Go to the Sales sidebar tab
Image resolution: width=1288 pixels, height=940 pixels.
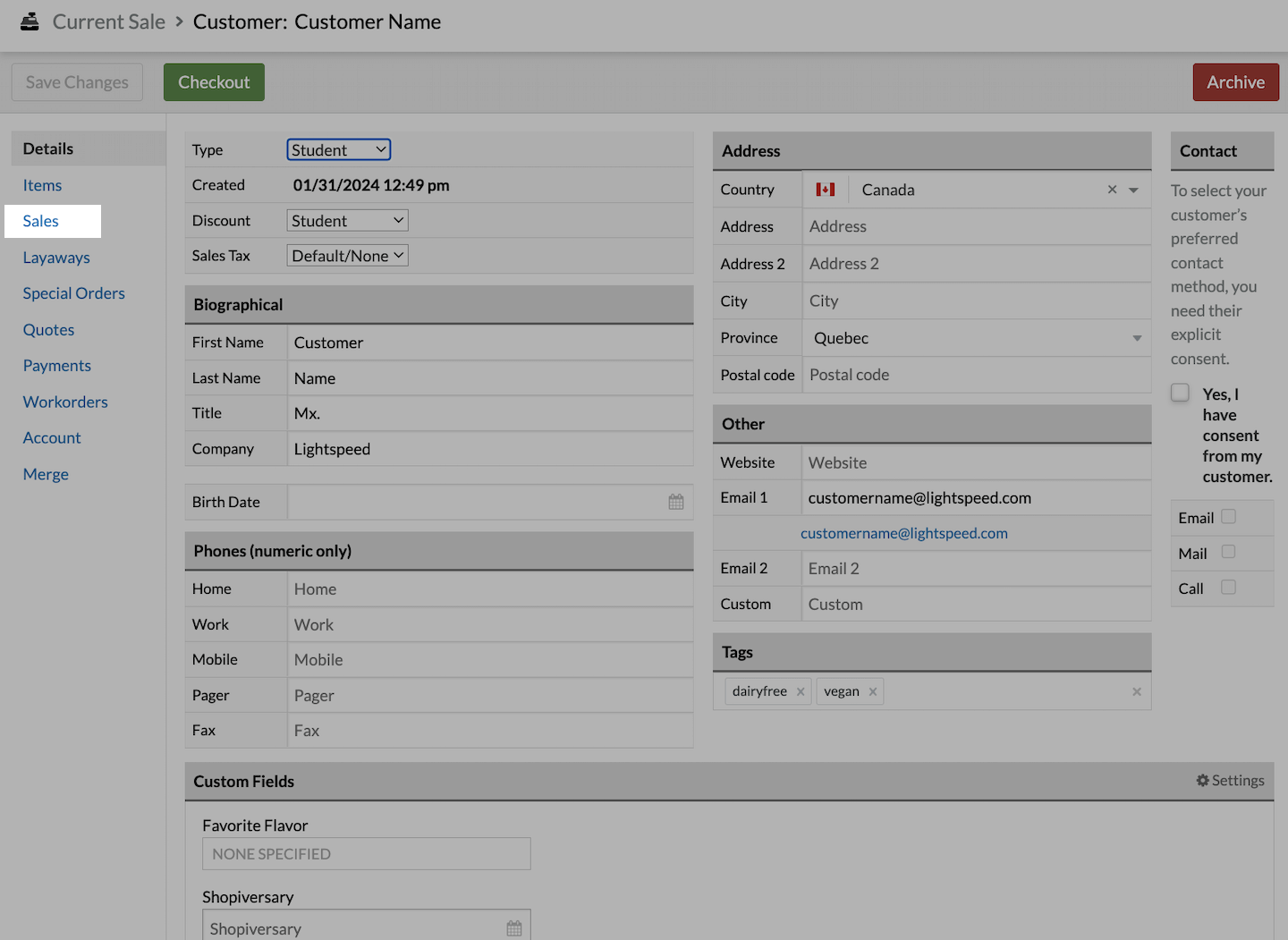click(x=41, y=221)
